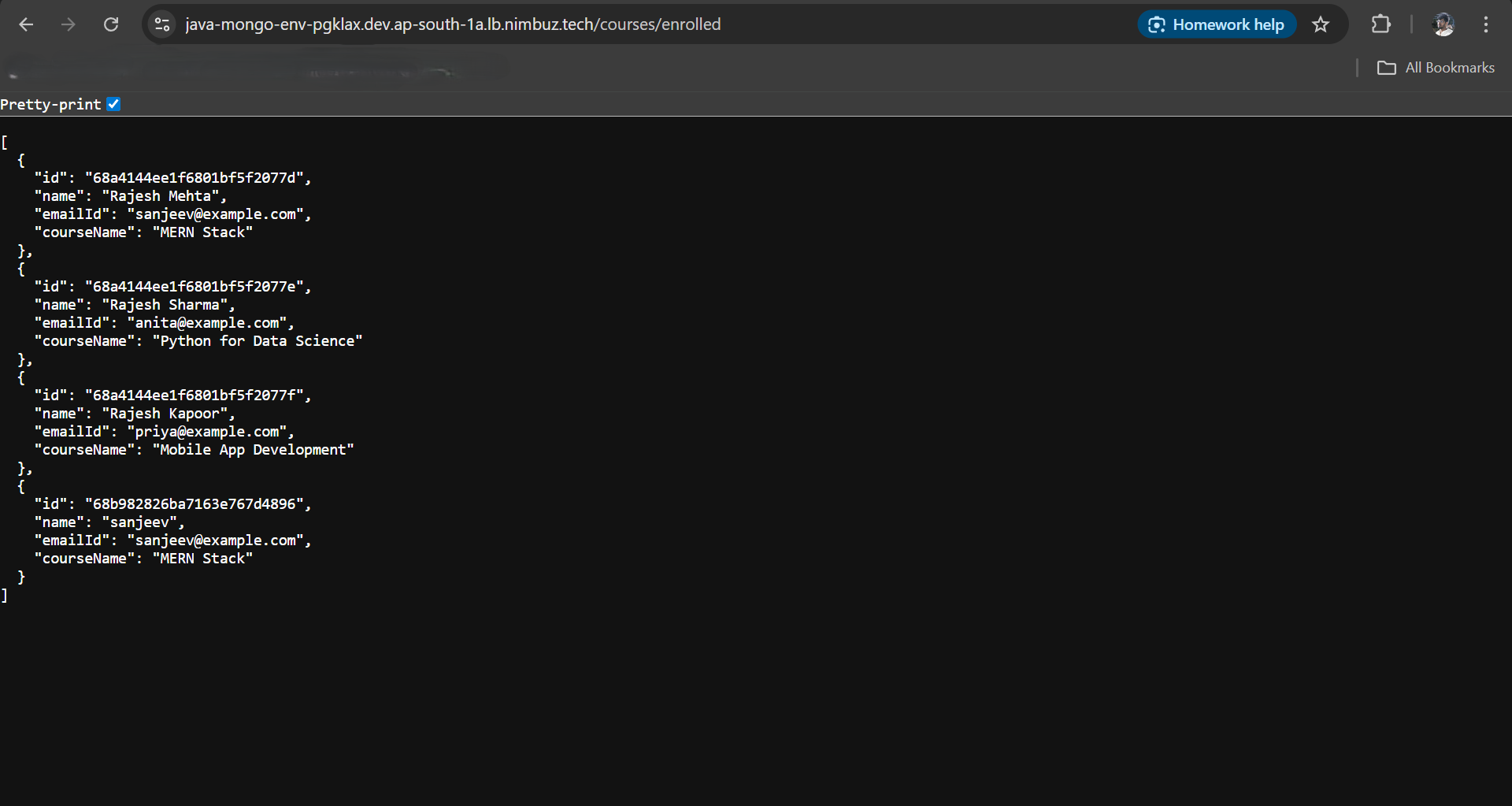Screen dimensions: 1512x806
Task: Click the email anita@example.com
Action: (x=209, y=323)
